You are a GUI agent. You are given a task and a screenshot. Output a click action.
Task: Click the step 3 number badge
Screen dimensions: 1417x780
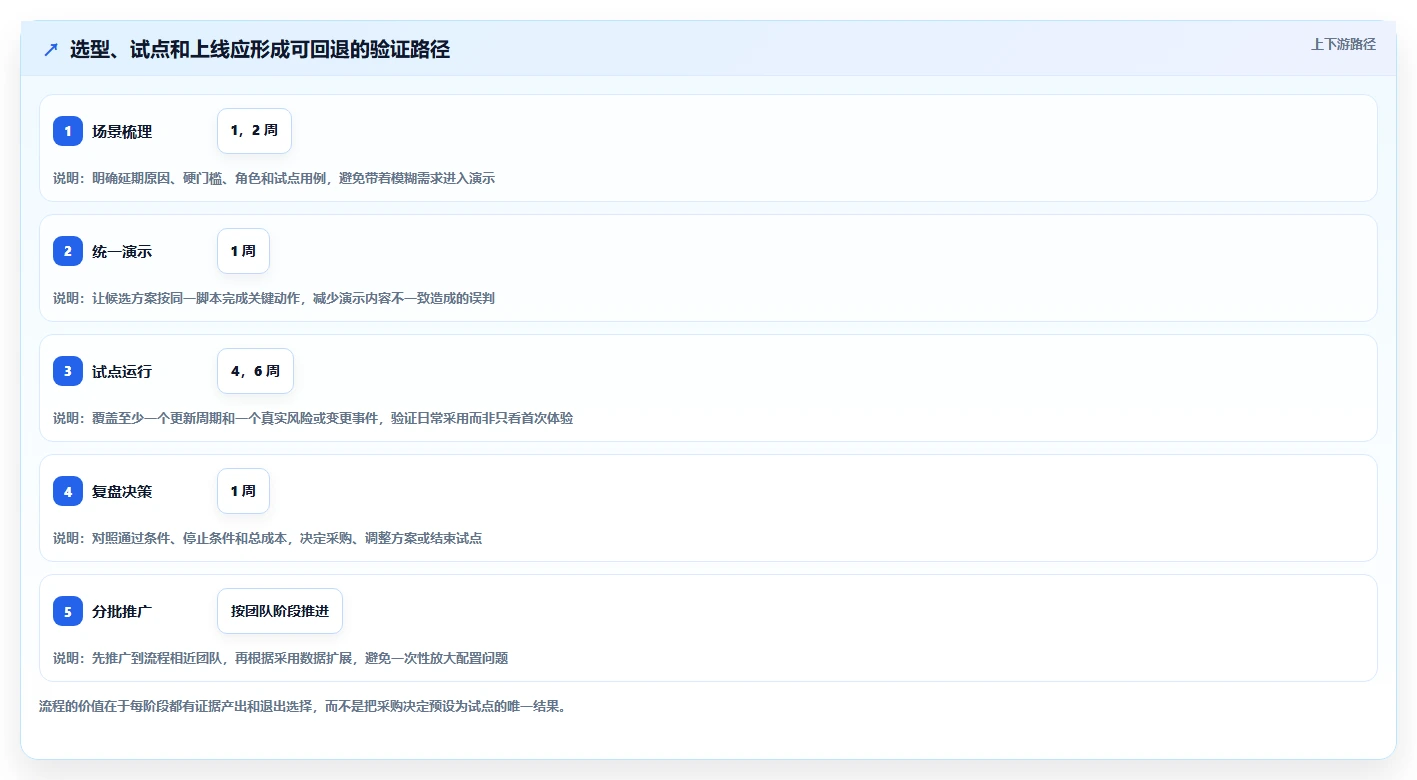68,371
